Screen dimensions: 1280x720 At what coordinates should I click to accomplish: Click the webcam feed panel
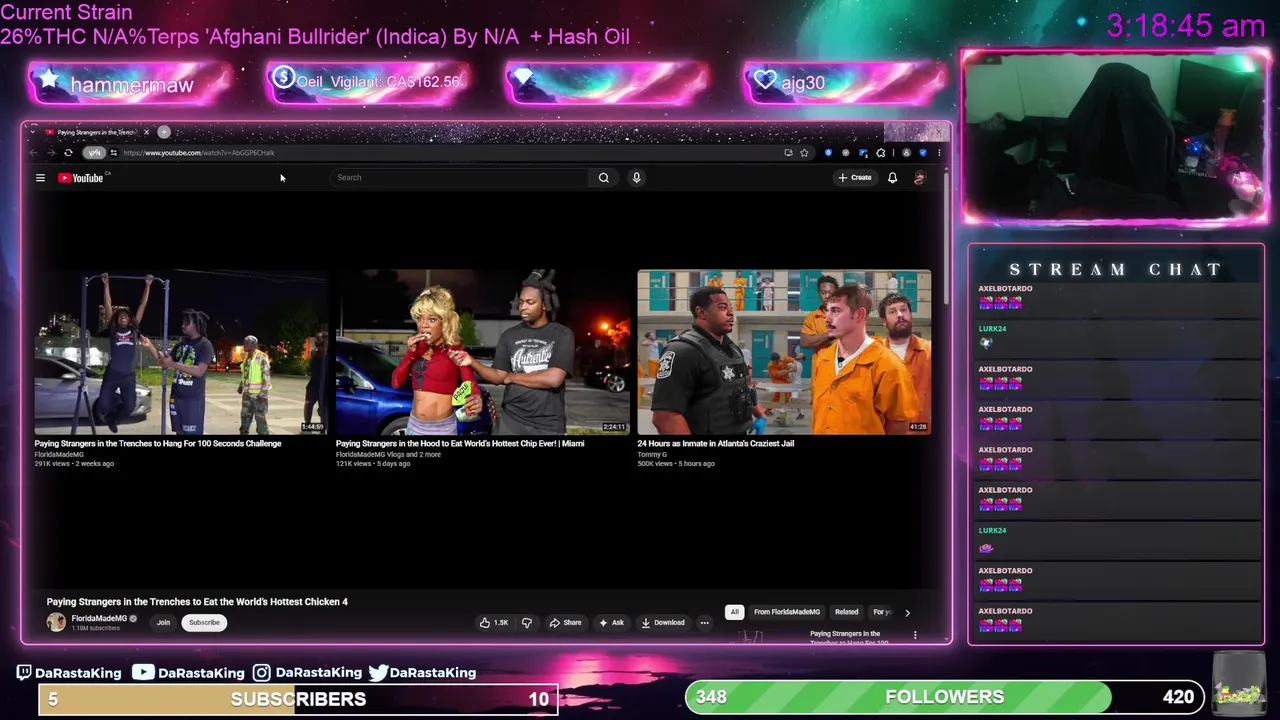(x=1115, y=137)
